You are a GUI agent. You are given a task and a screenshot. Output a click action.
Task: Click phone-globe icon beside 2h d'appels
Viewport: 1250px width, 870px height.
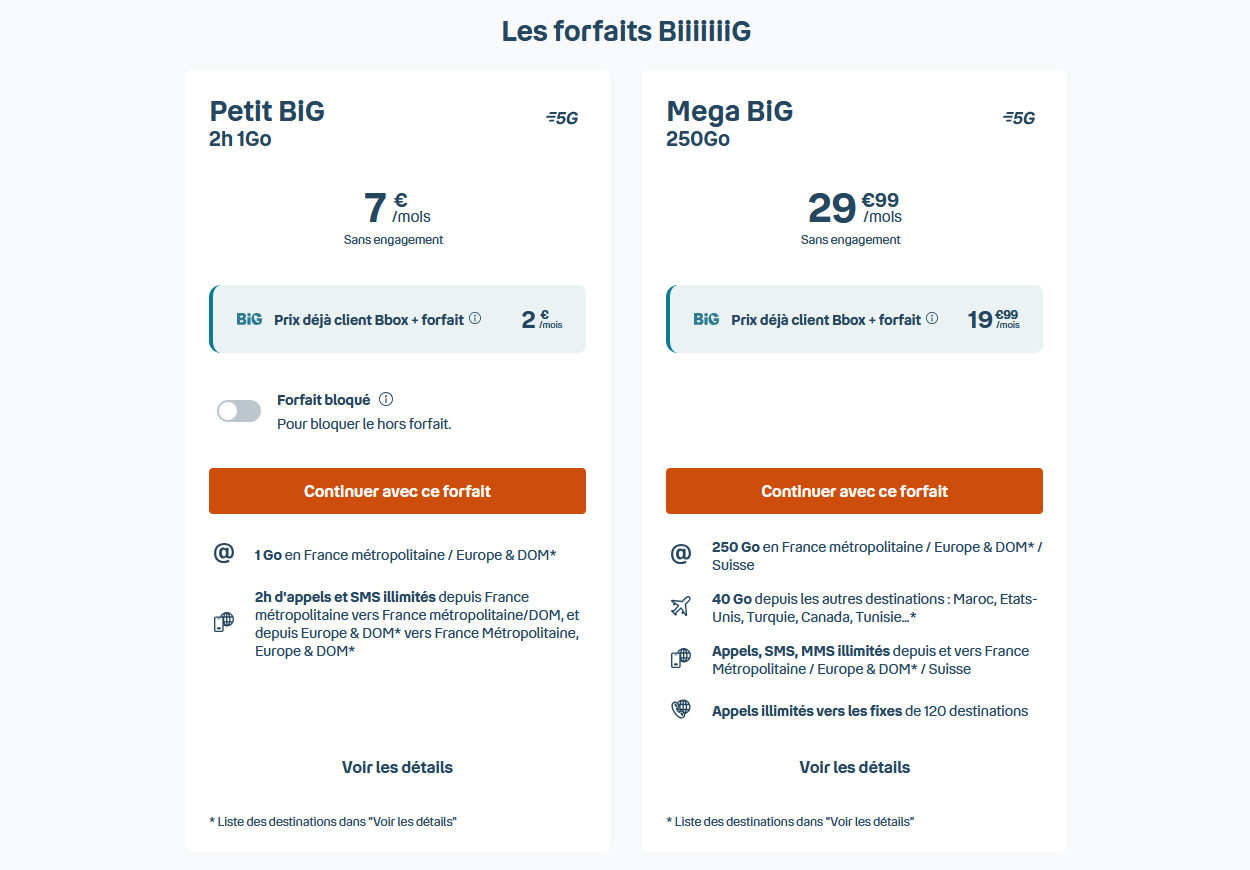(223, 623)
